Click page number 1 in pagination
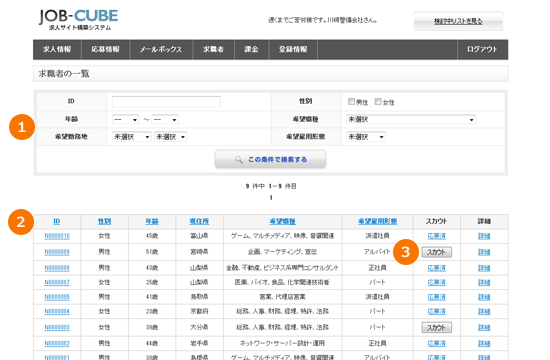This screenshot has width=550, height=360. click(x=271, y=198)
